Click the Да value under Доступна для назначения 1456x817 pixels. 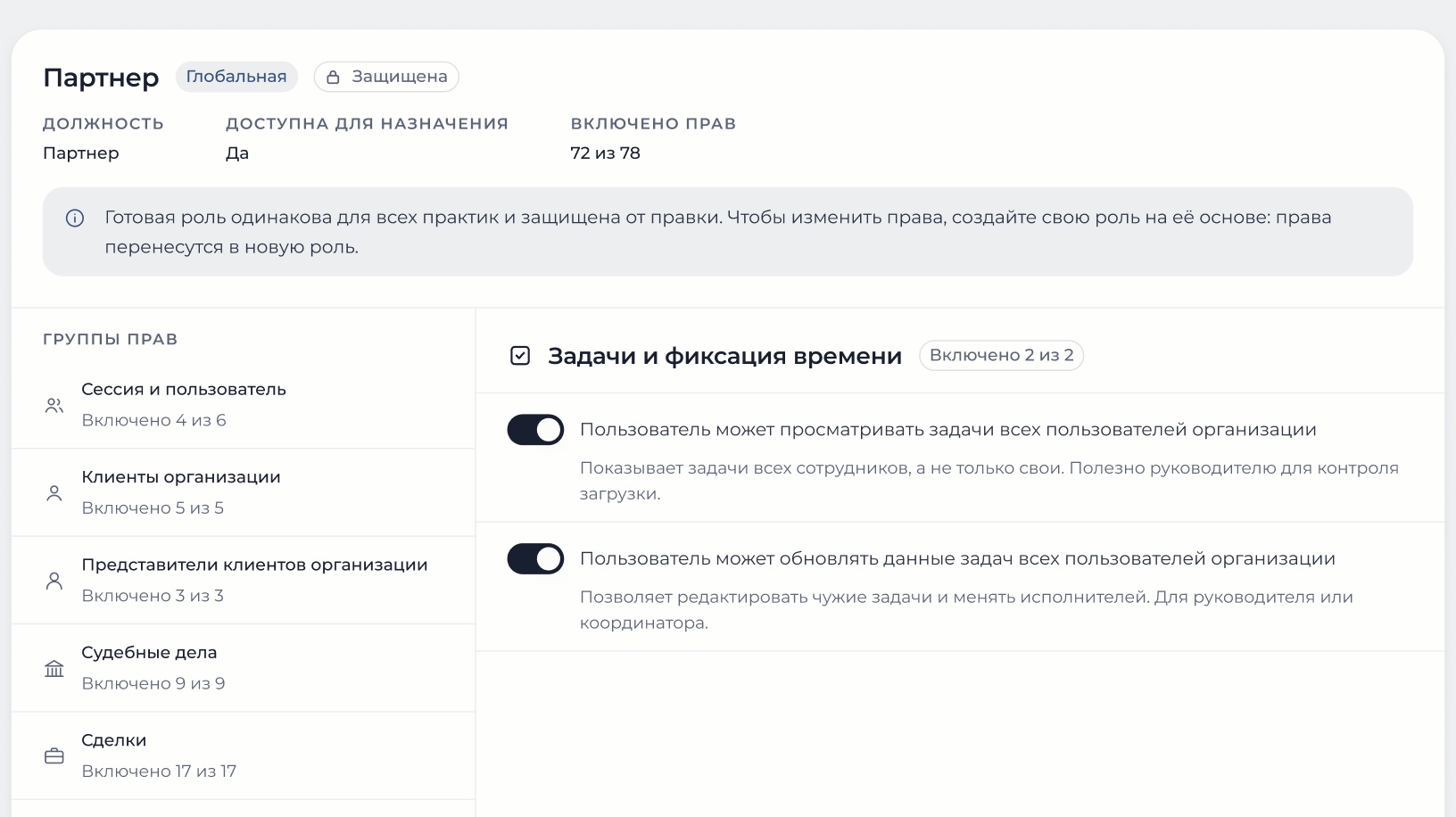pyautogui.click(x=237, y=153)
